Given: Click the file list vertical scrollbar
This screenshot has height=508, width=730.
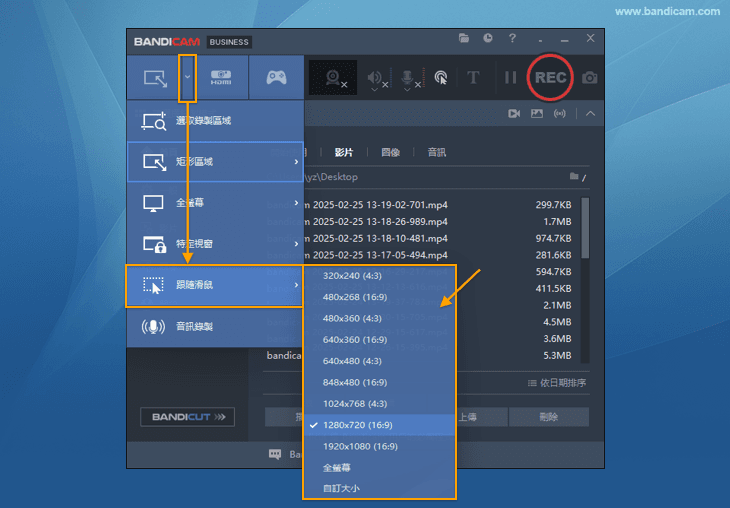Looking at the screenshot, I should (x=585, y=228).
